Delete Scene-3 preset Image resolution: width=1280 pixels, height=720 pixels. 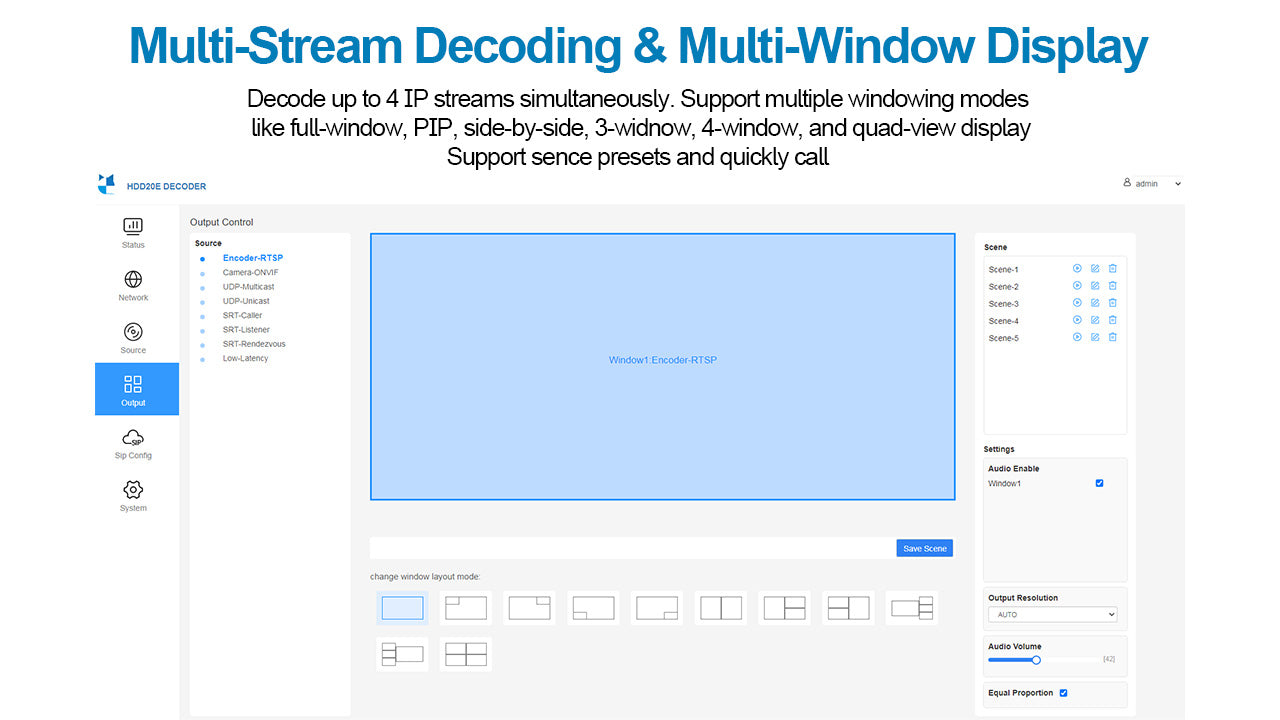tap(1113, 303)
